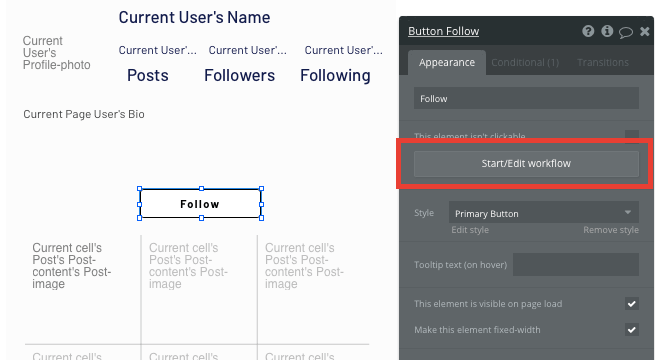Click the Style dropdown arrow
The height and width of the screenshot is (360, 655).
627,213
